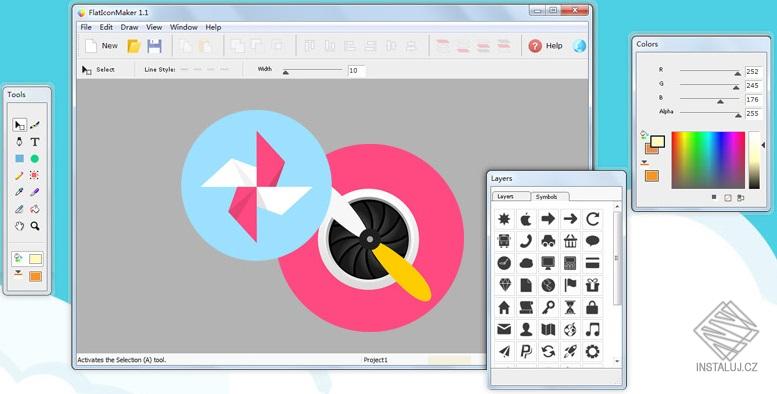Click the pinwheel icon on the canvas
This screenshot has width=777, height=394.
pos(256,185)
